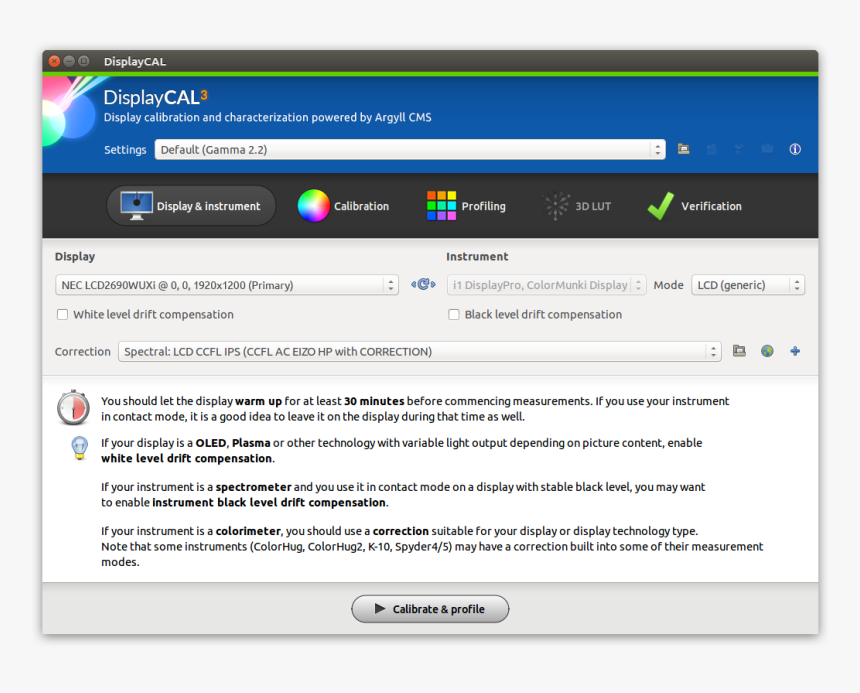Expand the Correction spectral dropdown

pos(418,351)
